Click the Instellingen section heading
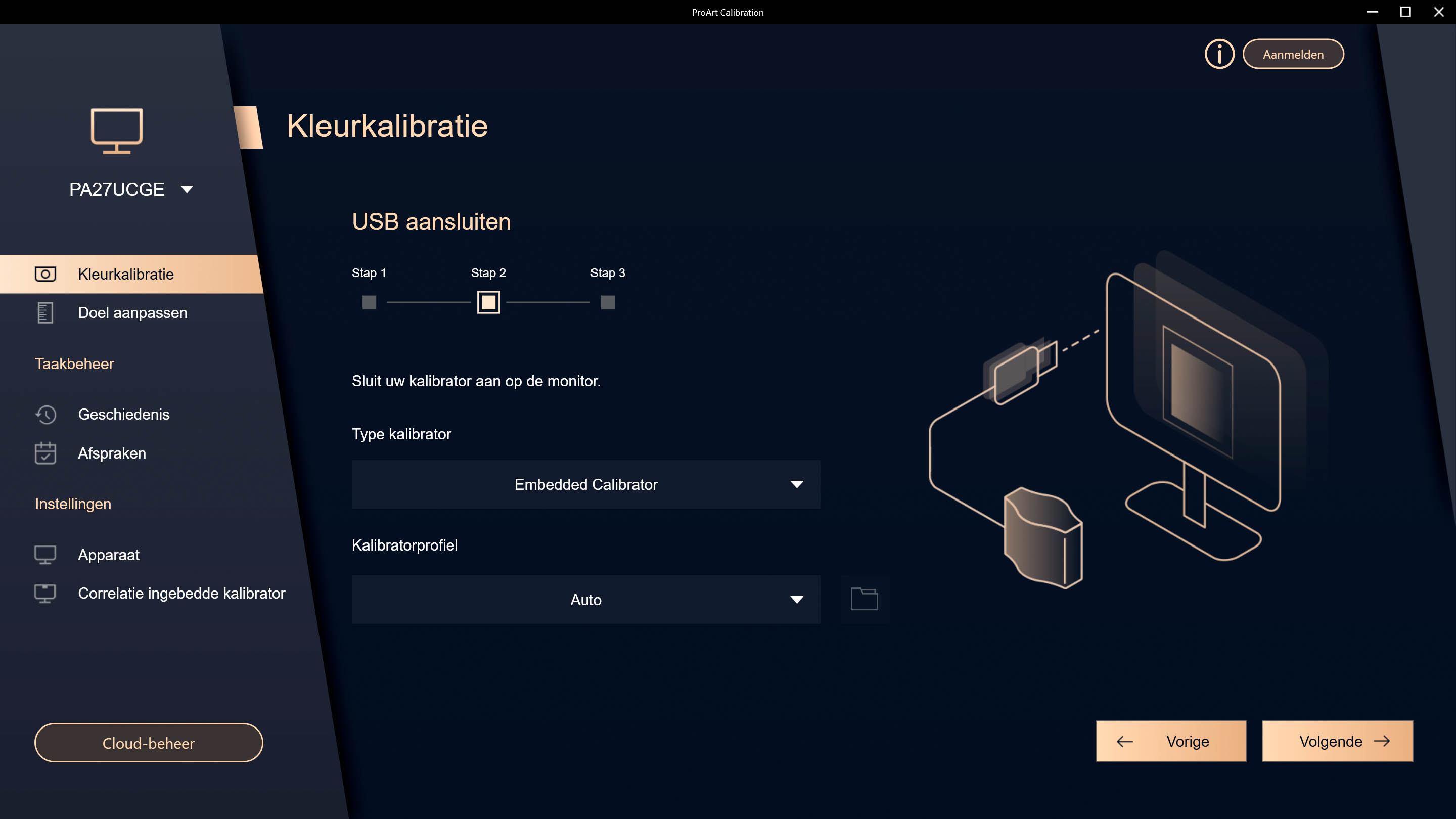Screen dimensions: 1456x819 (73, 504)
